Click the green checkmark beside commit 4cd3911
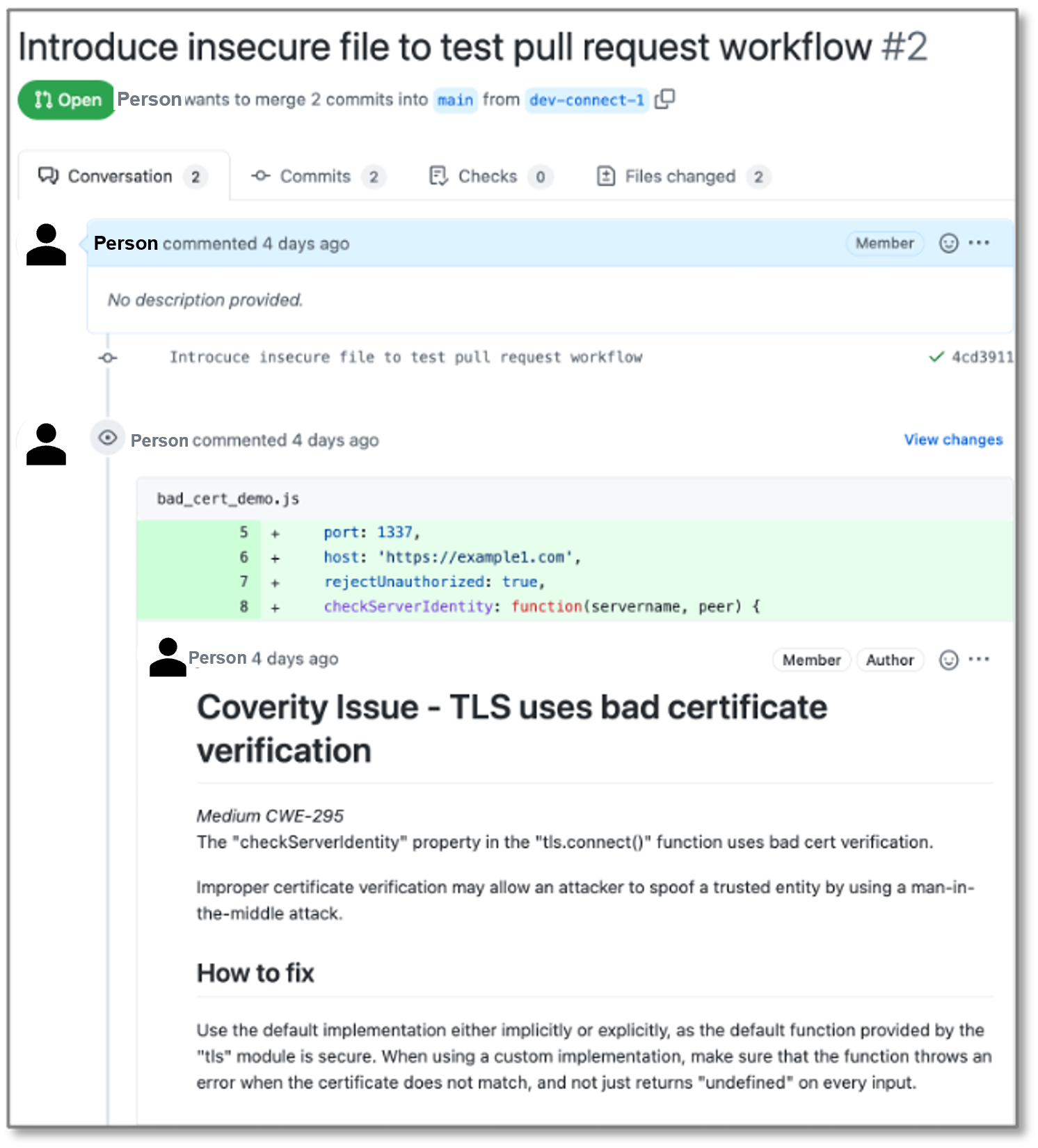Image resolution: width=1038 pixels, height=1148 pixels. (935, 357)
